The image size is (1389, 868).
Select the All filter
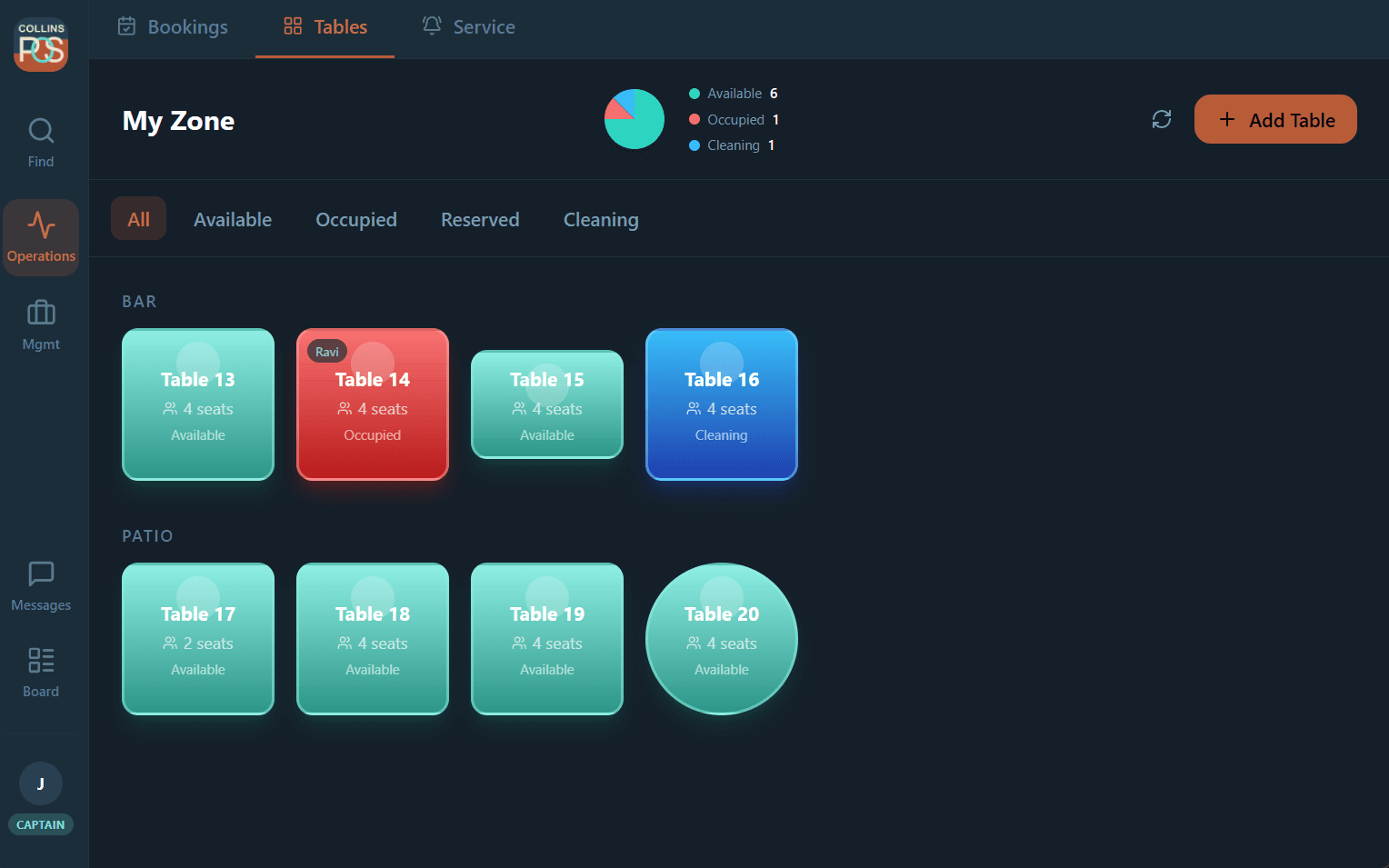[138, 219]
